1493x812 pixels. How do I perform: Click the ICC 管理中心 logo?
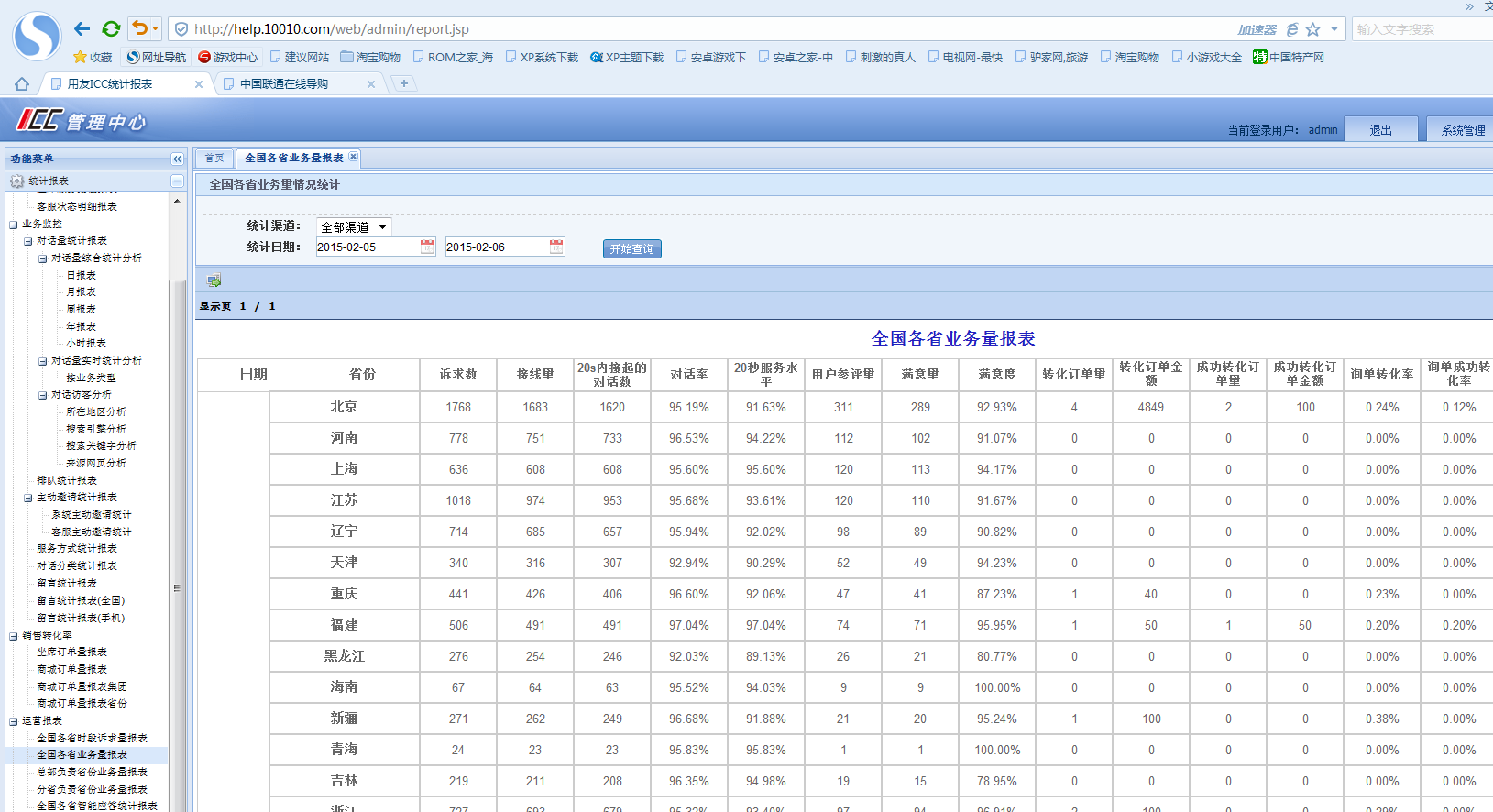(81, 120)
